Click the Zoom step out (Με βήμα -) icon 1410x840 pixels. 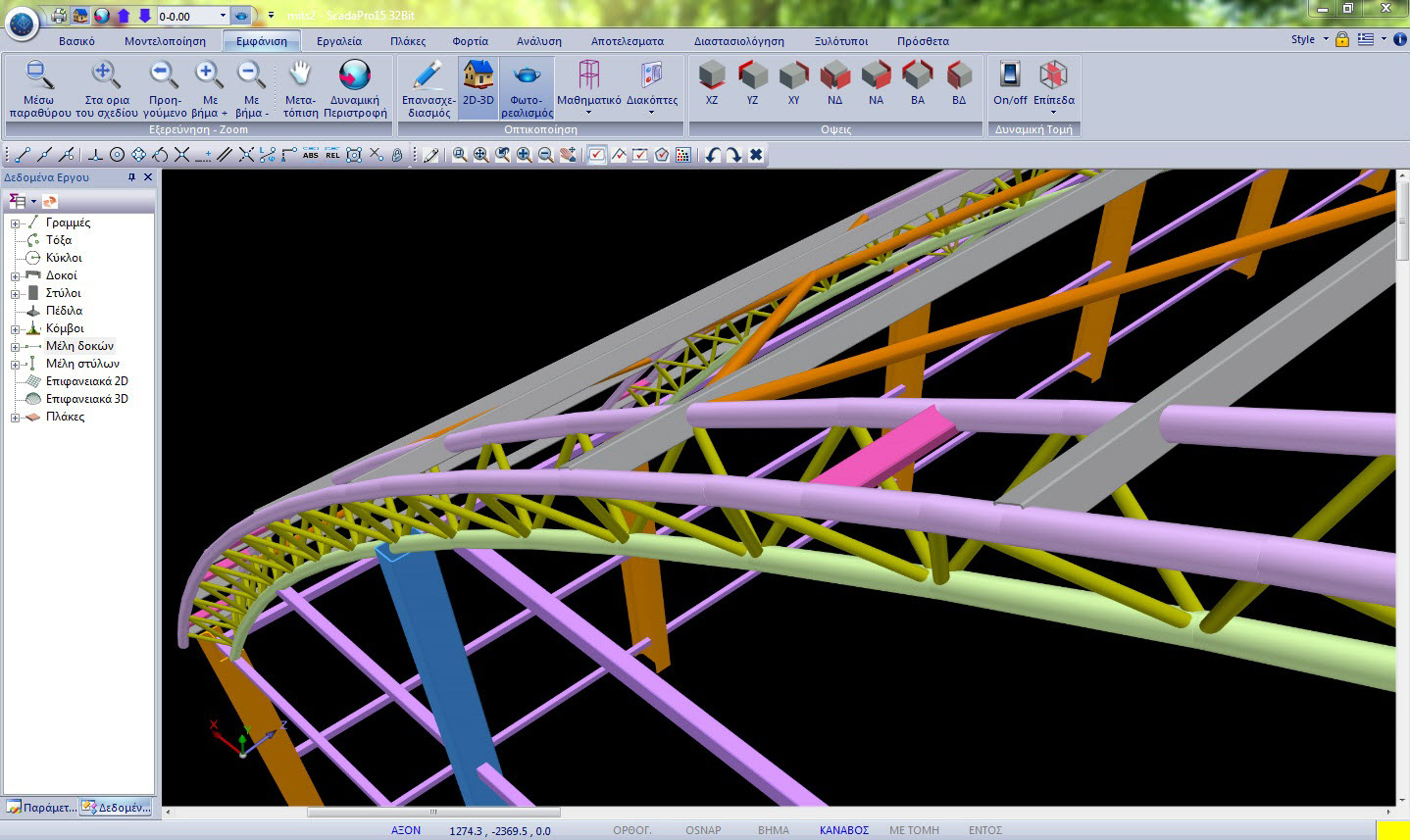(252, 88)
